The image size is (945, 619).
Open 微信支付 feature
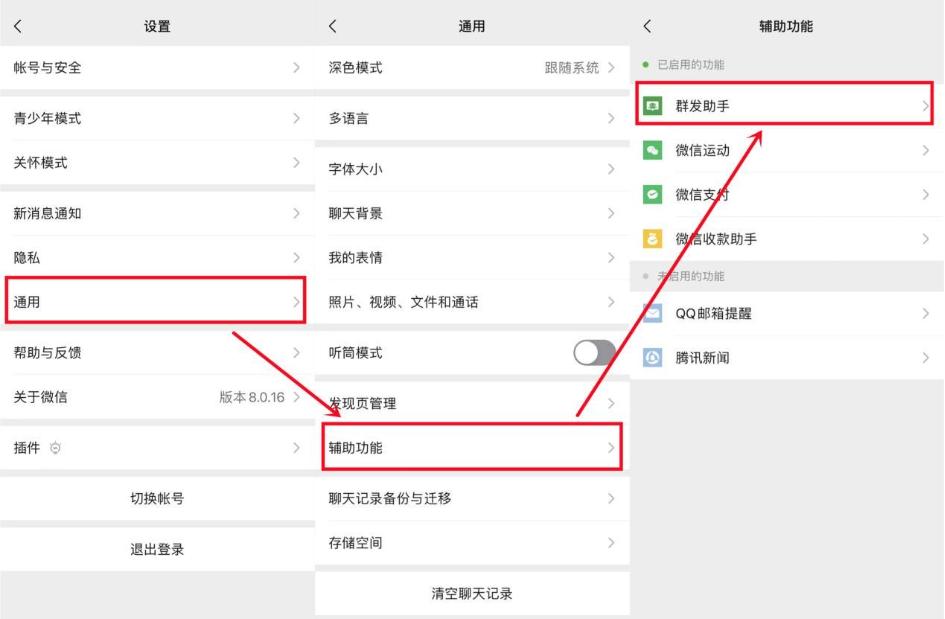[x=787, y=194]
